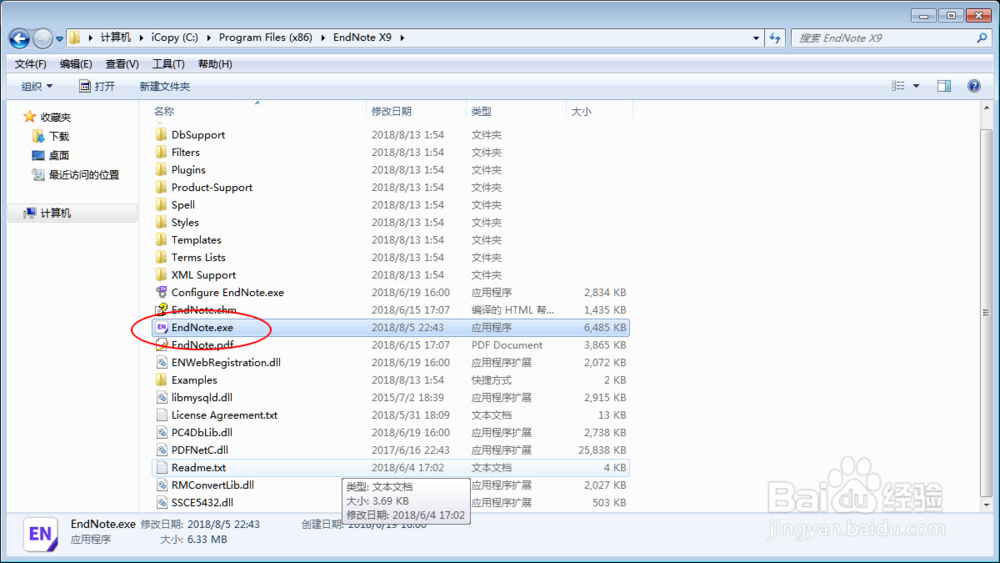The width and height of the screenshot is (1000, 563).
Task: Select the XML Support folder icon
Action: (x=161, y=275)
